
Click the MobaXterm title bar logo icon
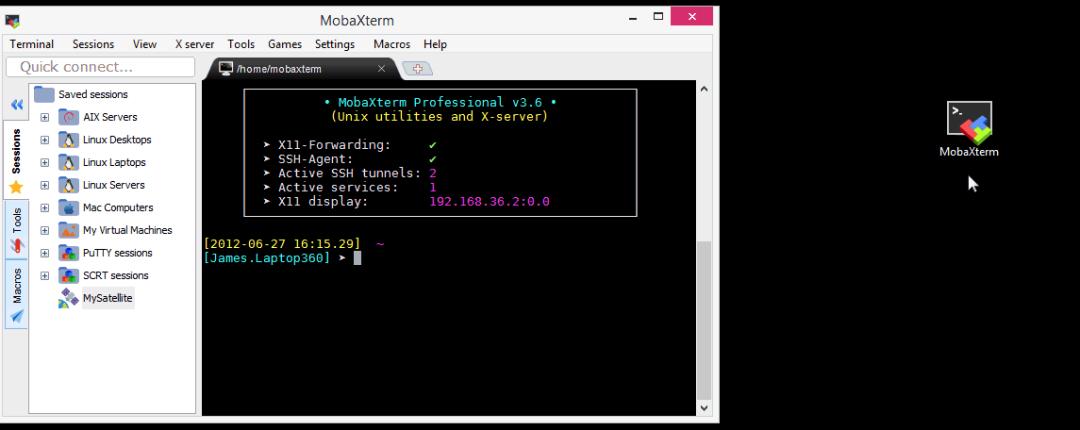click(x=12, y=21)
